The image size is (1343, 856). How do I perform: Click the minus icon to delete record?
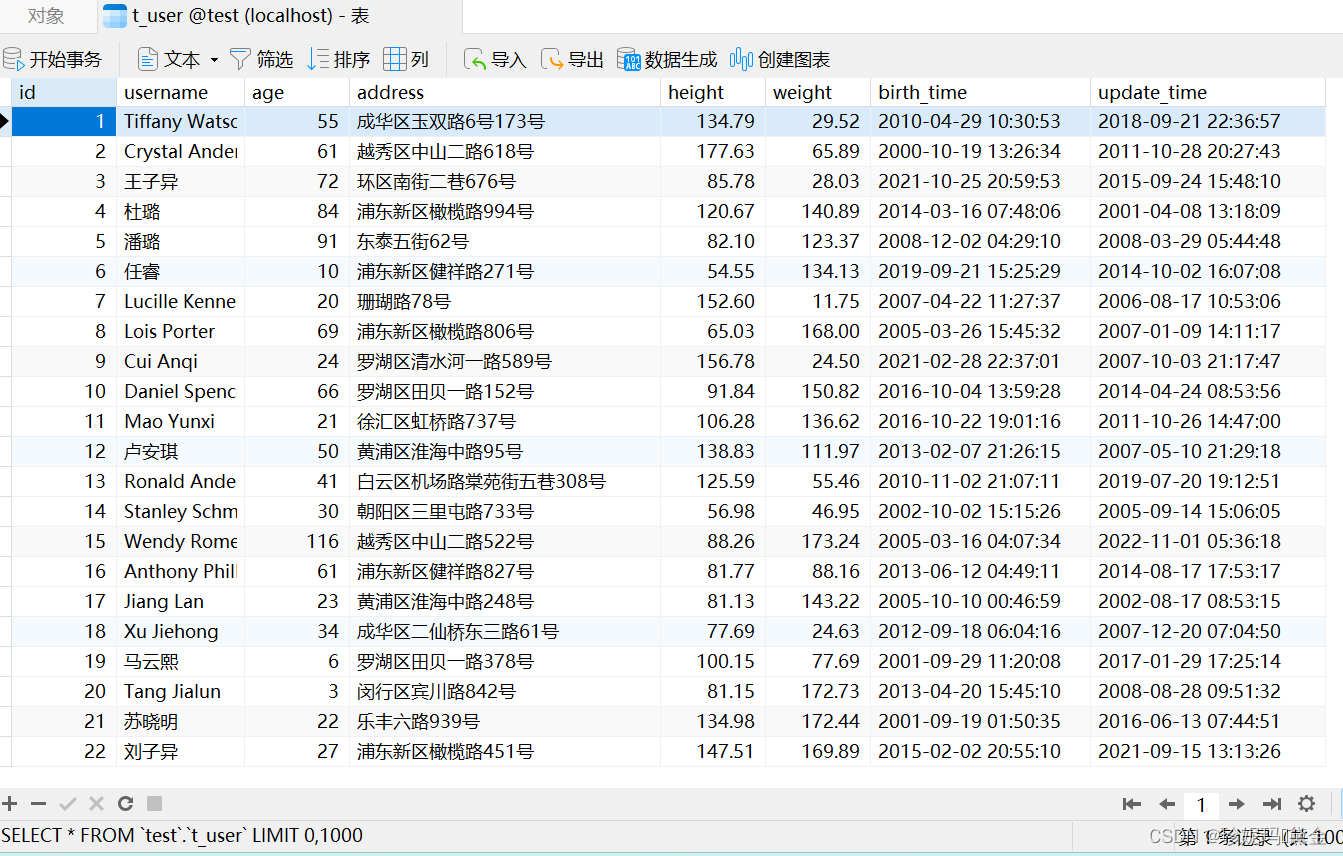38,803
